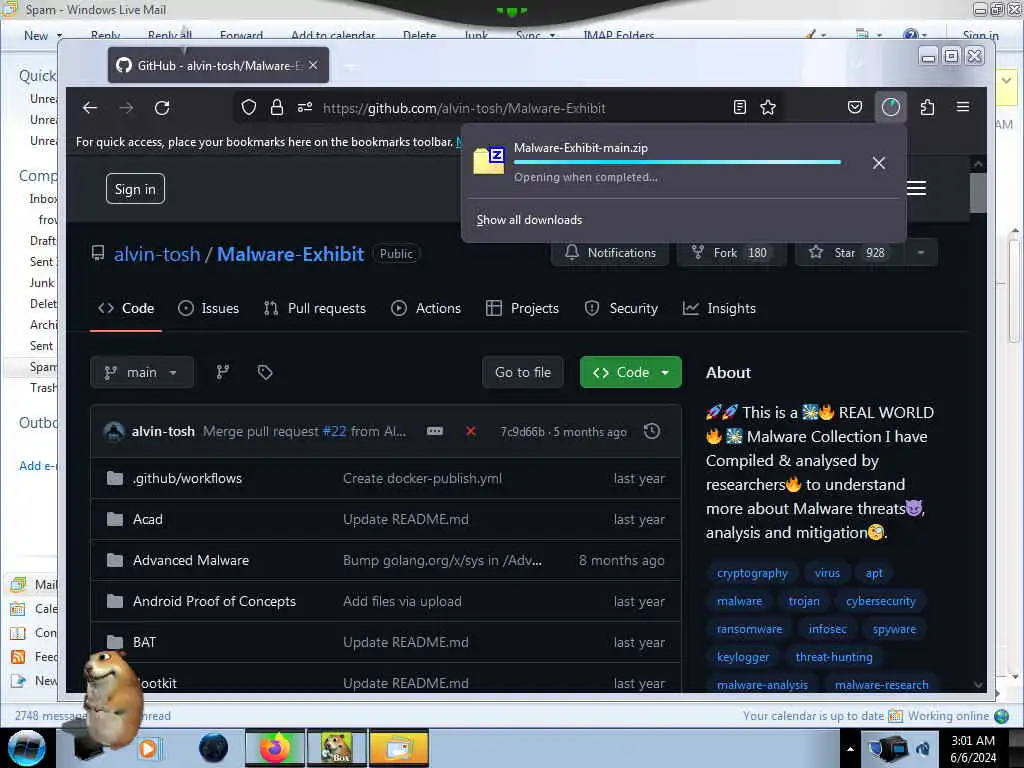Open the tracking protection shield icon
This screenshot has width=1024, height=768.
(249, 108)
